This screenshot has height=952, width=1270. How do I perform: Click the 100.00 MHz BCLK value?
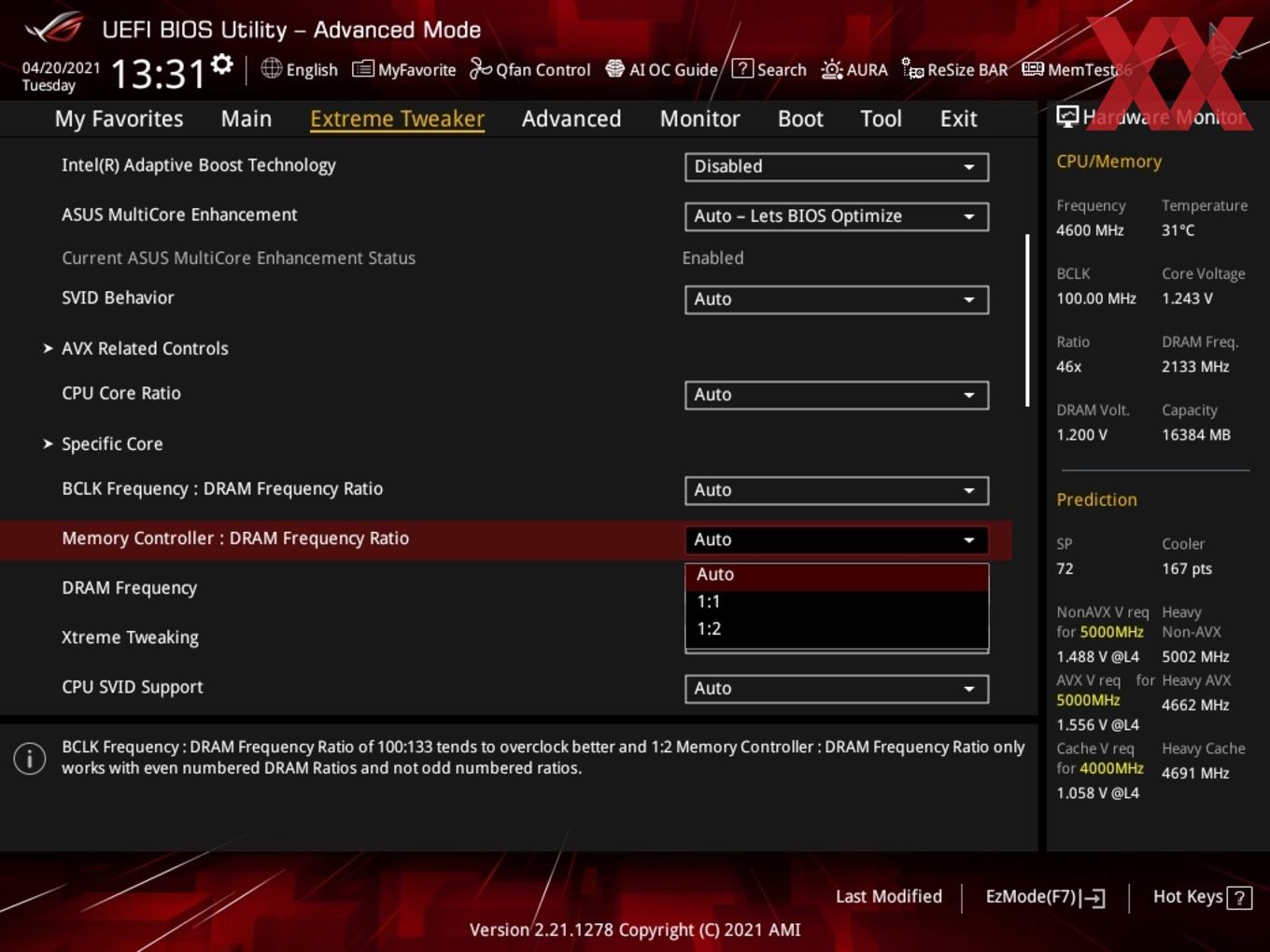[x=1096, y=299]
